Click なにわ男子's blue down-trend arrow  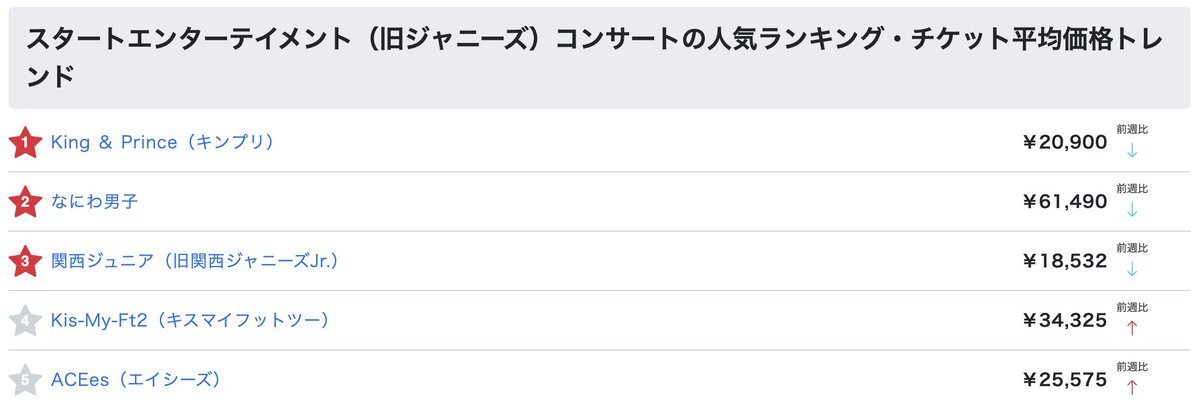pos(1132,210)
